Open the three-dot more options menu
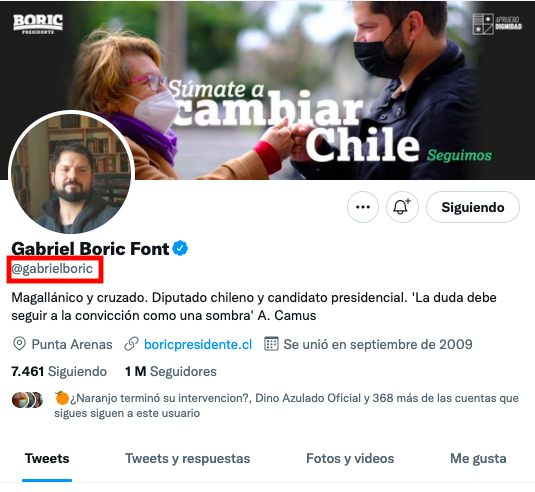This screenshot has width=535, height=492. point(363,207)
